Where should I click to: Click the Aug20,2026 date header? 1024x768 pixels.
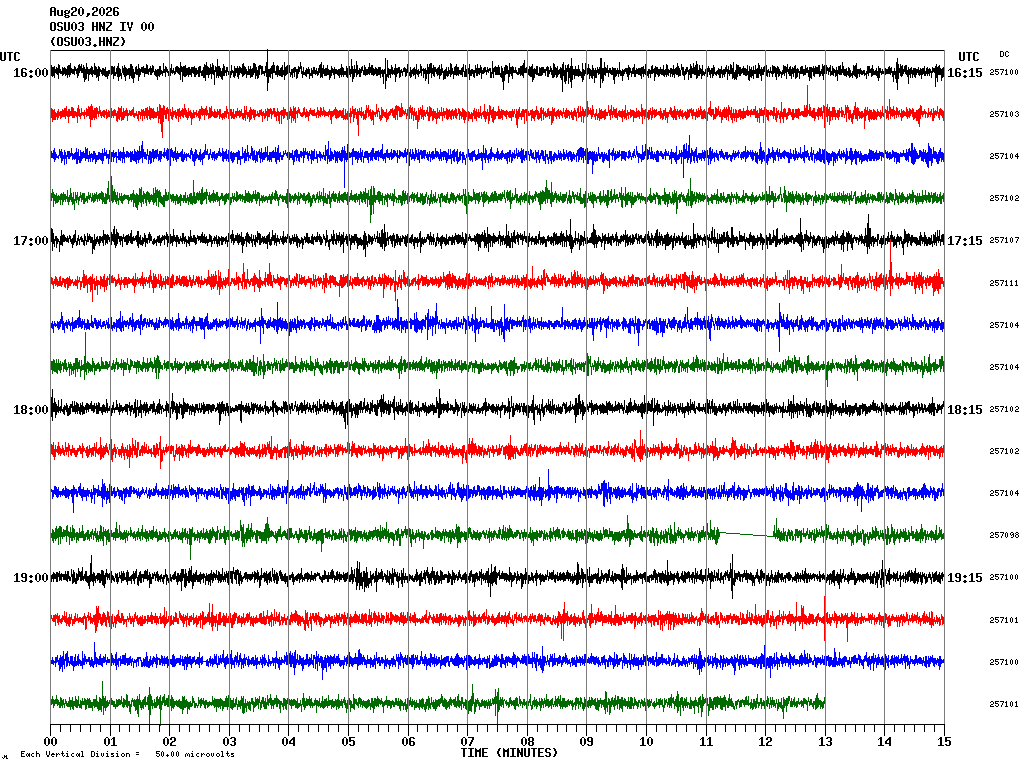(x=84, y=12)
